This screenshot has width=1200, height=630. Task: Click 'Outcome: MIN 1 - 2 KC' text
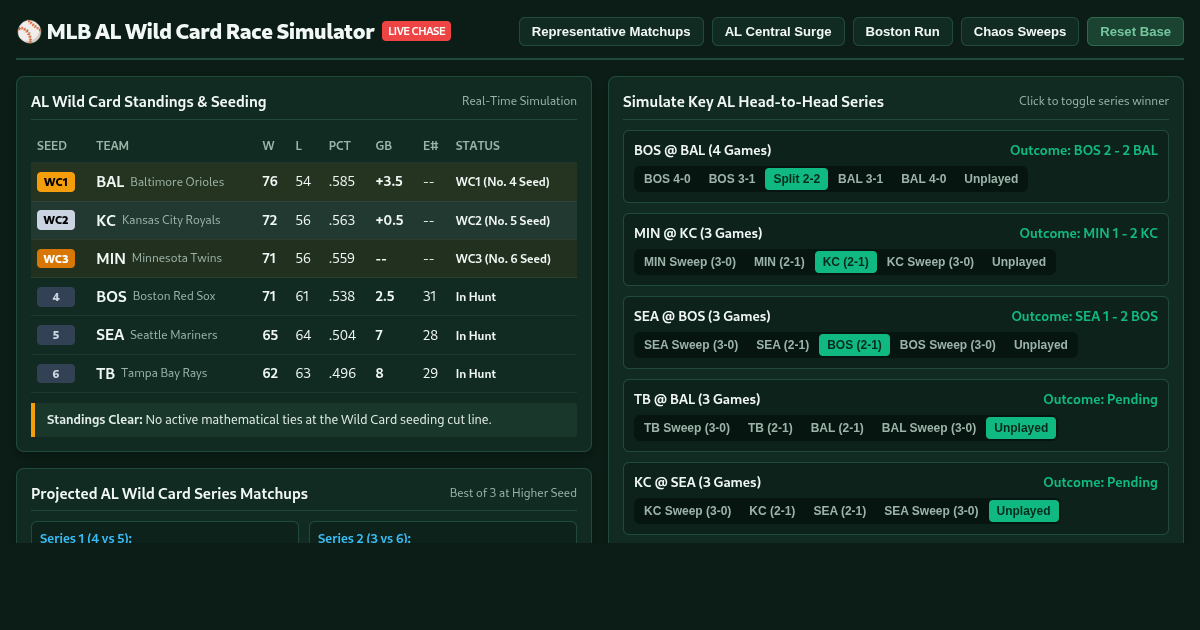[1089, 233]
